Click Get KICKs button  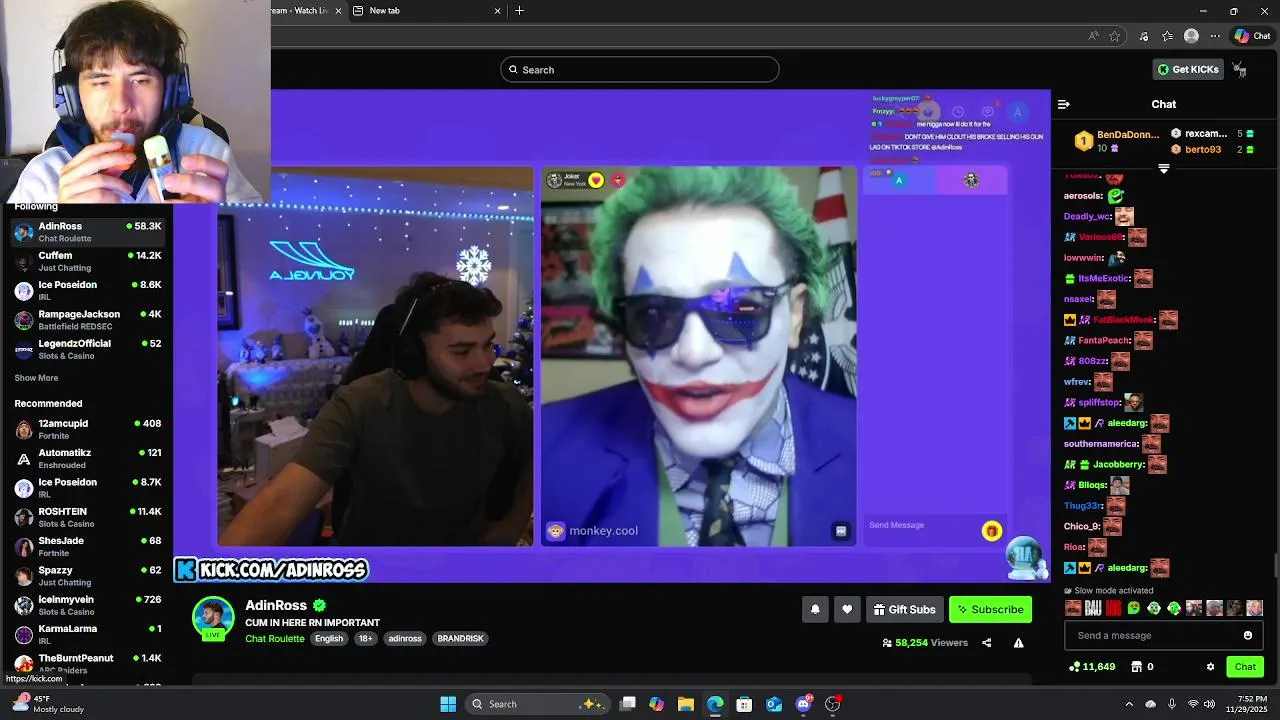pyautogui.click(x=1188, y=69)
